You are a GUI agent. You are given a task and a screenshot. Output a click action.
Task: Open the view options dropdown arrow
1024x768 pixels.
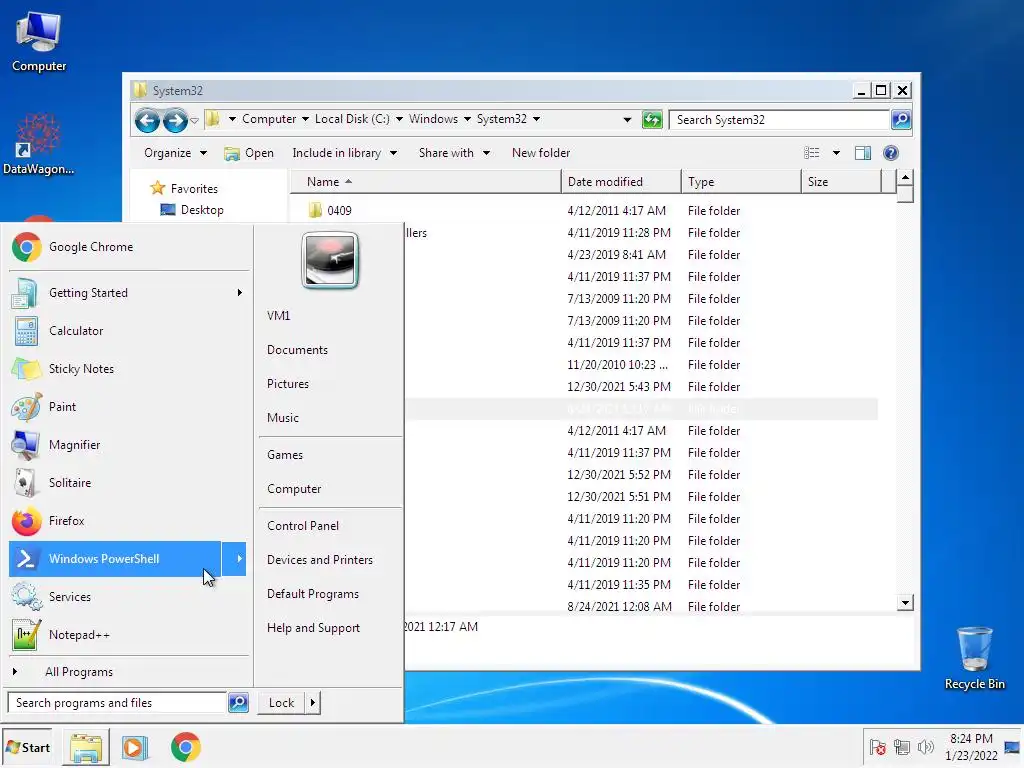(x=836, y=153)
